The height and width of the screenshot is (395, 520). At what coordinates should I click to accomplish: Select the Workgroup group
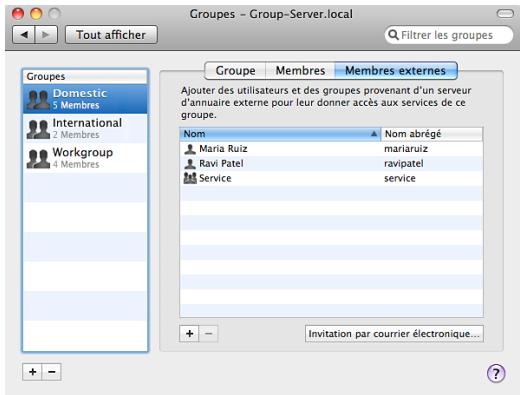tap(85, 158)
